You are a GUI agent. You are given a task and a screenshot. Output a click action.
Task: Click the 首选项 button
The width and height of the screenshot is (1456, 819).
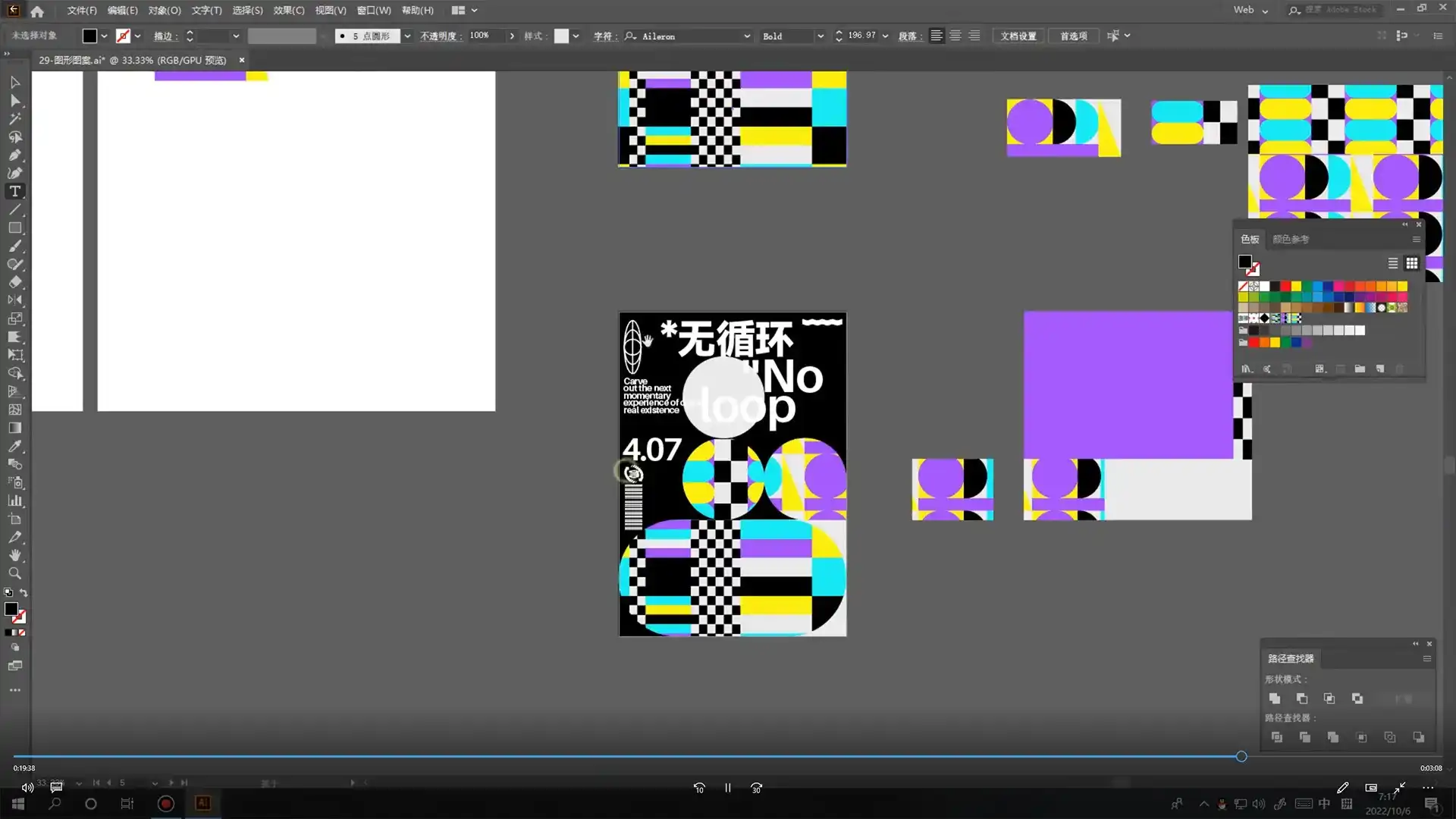pos(1073,36)
